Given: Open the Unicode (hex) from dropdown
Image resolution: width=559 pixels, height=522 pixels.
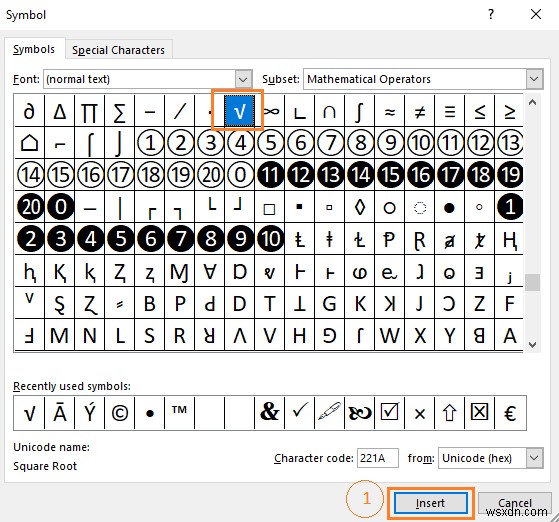Looking at the screenshot, I should click(x=534, y=458).
